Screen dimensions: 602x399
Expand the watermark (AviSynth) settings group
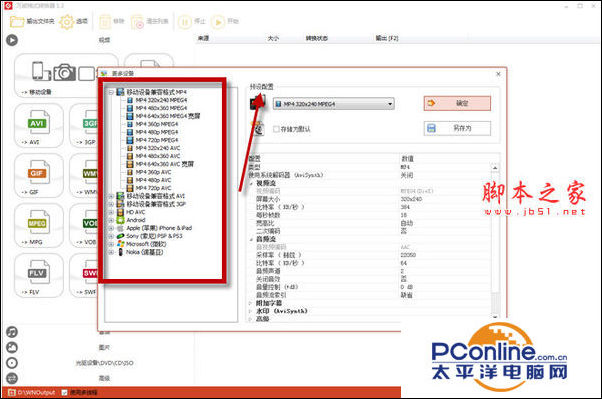pyautogui.click(x=251, y=311)
